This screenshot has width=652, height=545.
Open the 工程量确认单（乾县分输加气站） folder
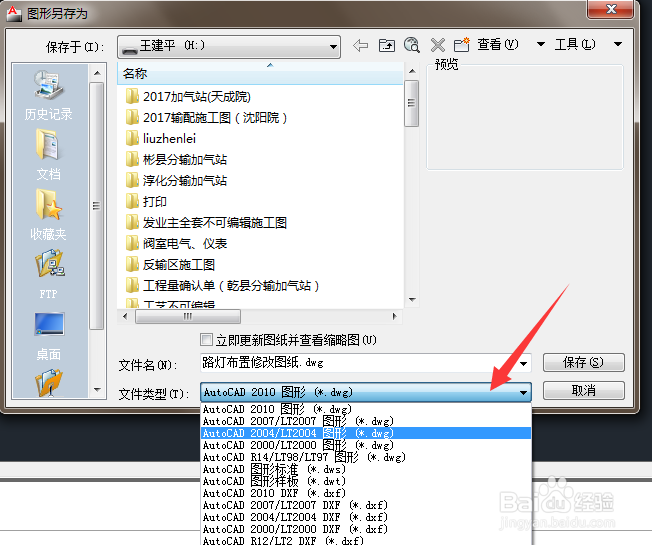click(x=222, y=286)
